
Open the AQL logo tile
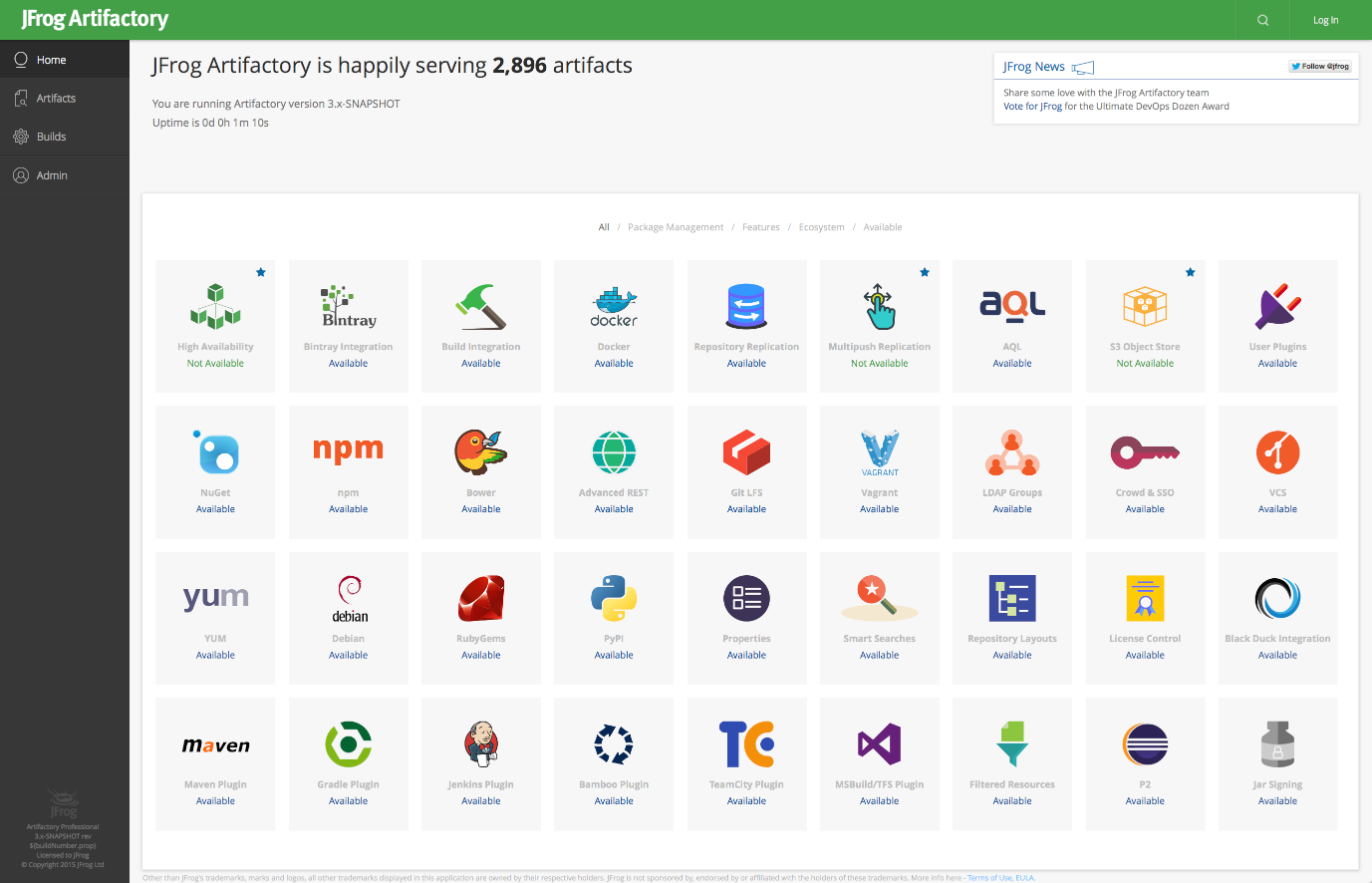[1012, 306]
